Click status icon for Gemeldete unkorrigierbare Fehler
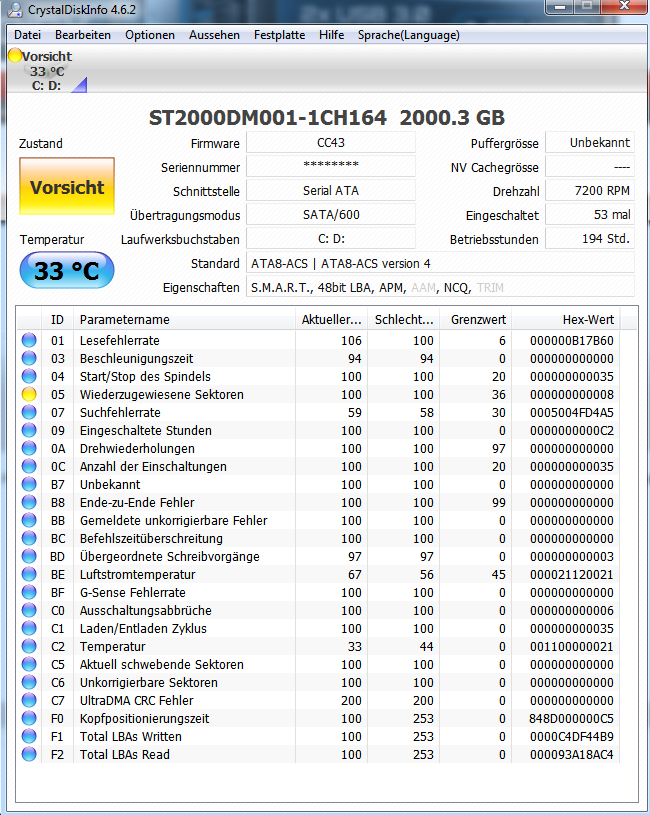650x815 pixels. tap(29, 520)
